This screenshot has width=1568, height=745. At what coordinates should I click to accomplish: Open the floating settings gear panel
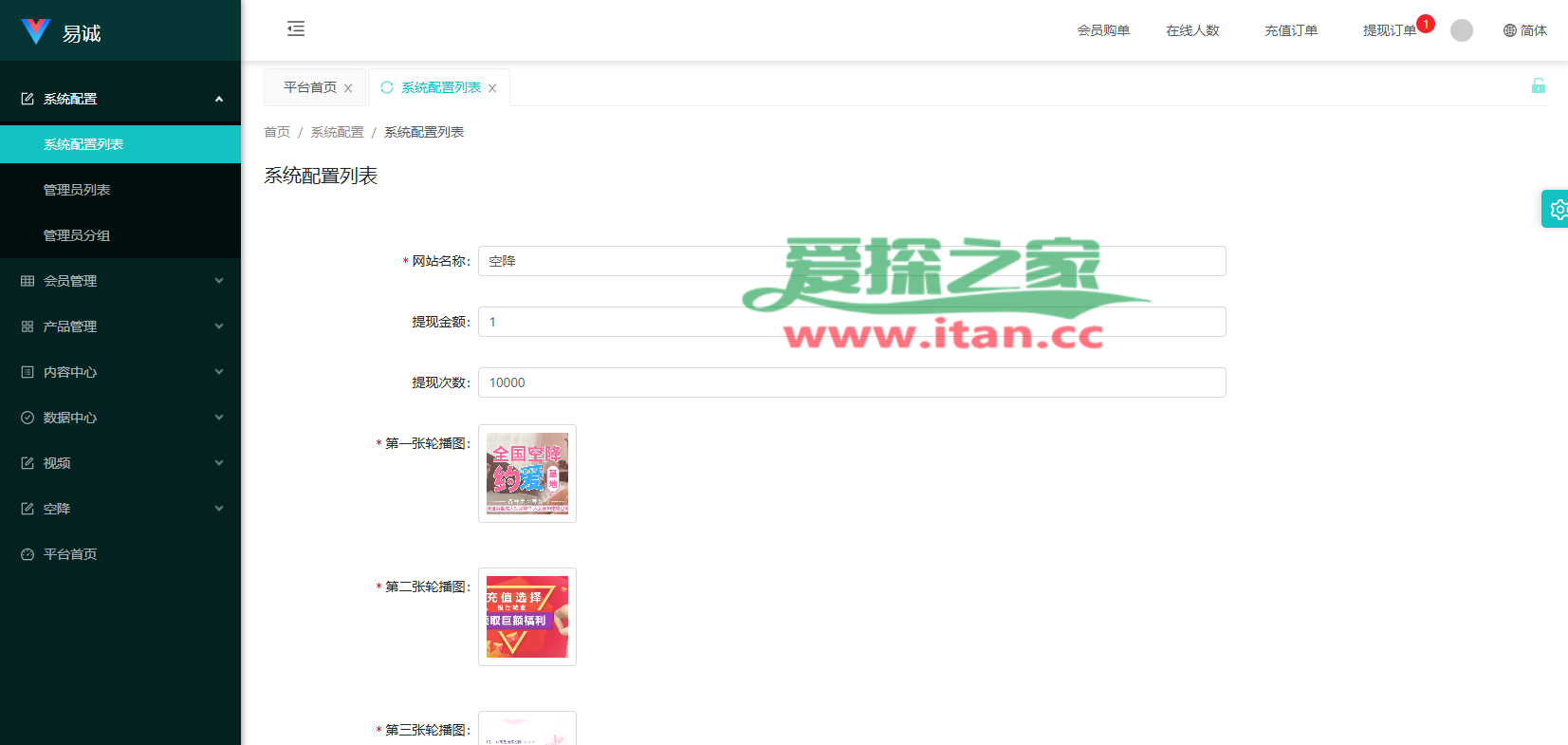click(x=1557, y=209)
